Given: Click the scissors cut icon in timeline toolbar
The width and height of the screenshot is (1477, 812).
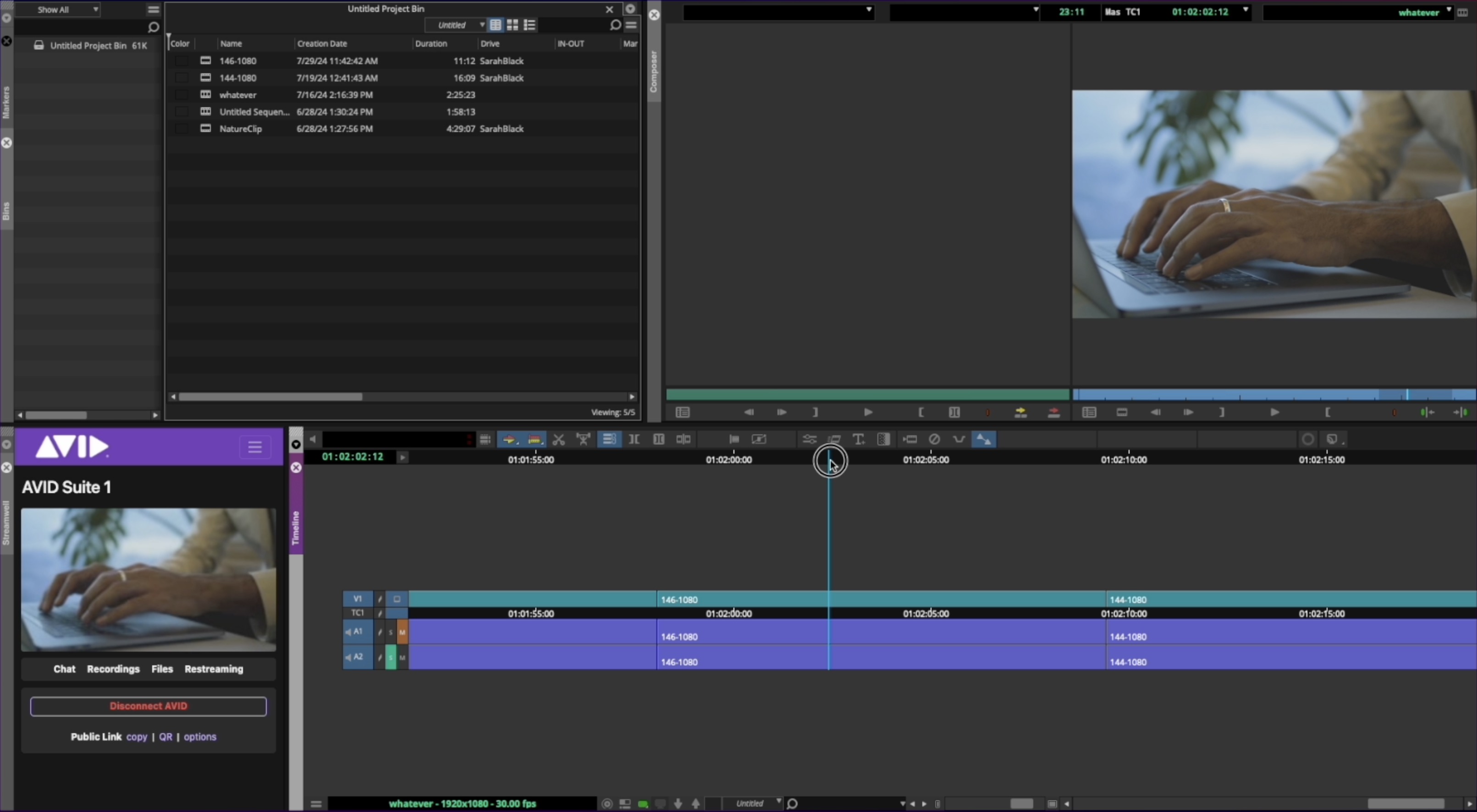Looking at the screenshot, I should [x=558, y=439].
